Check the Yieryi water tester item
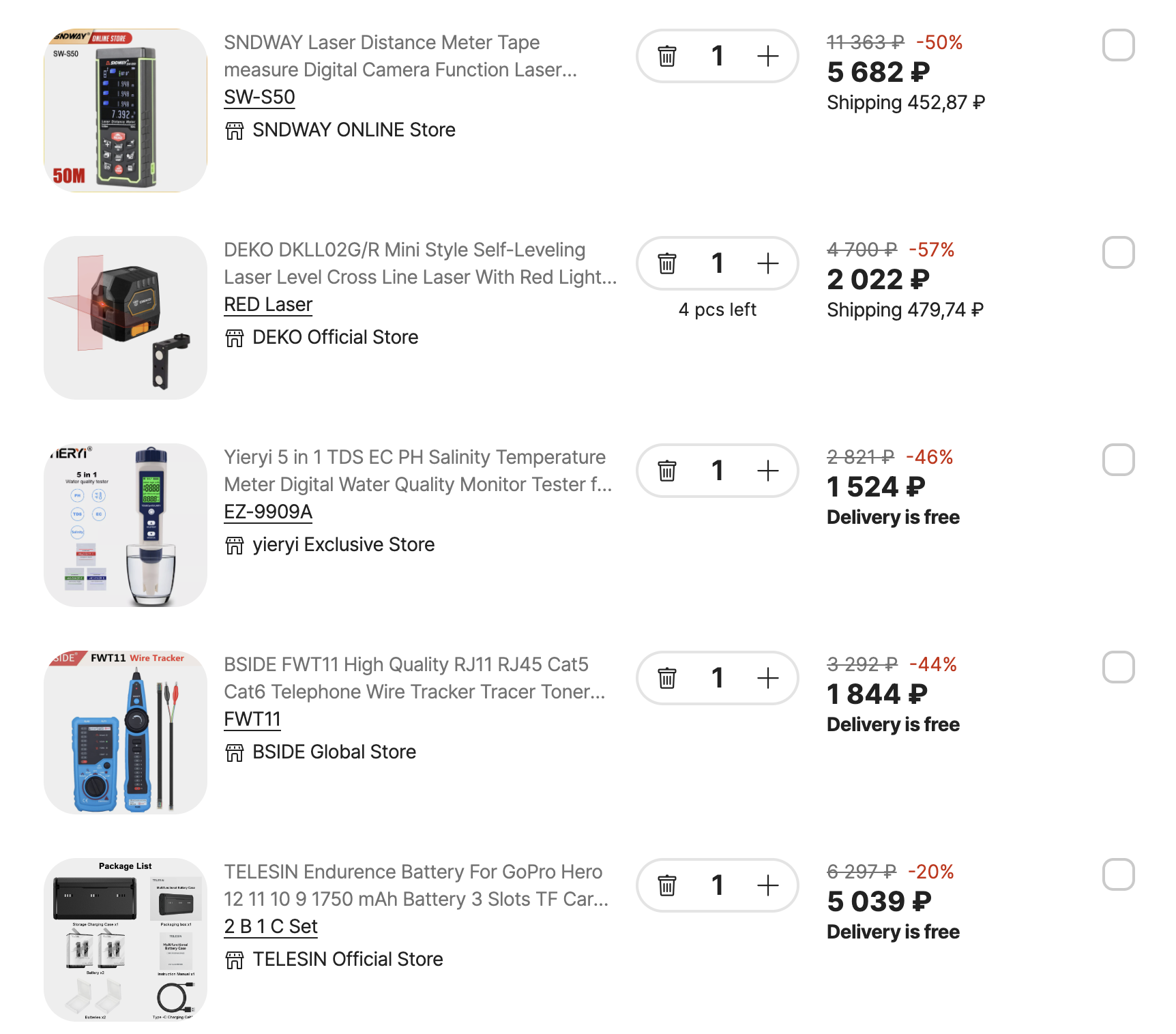 pos(1118,460)
